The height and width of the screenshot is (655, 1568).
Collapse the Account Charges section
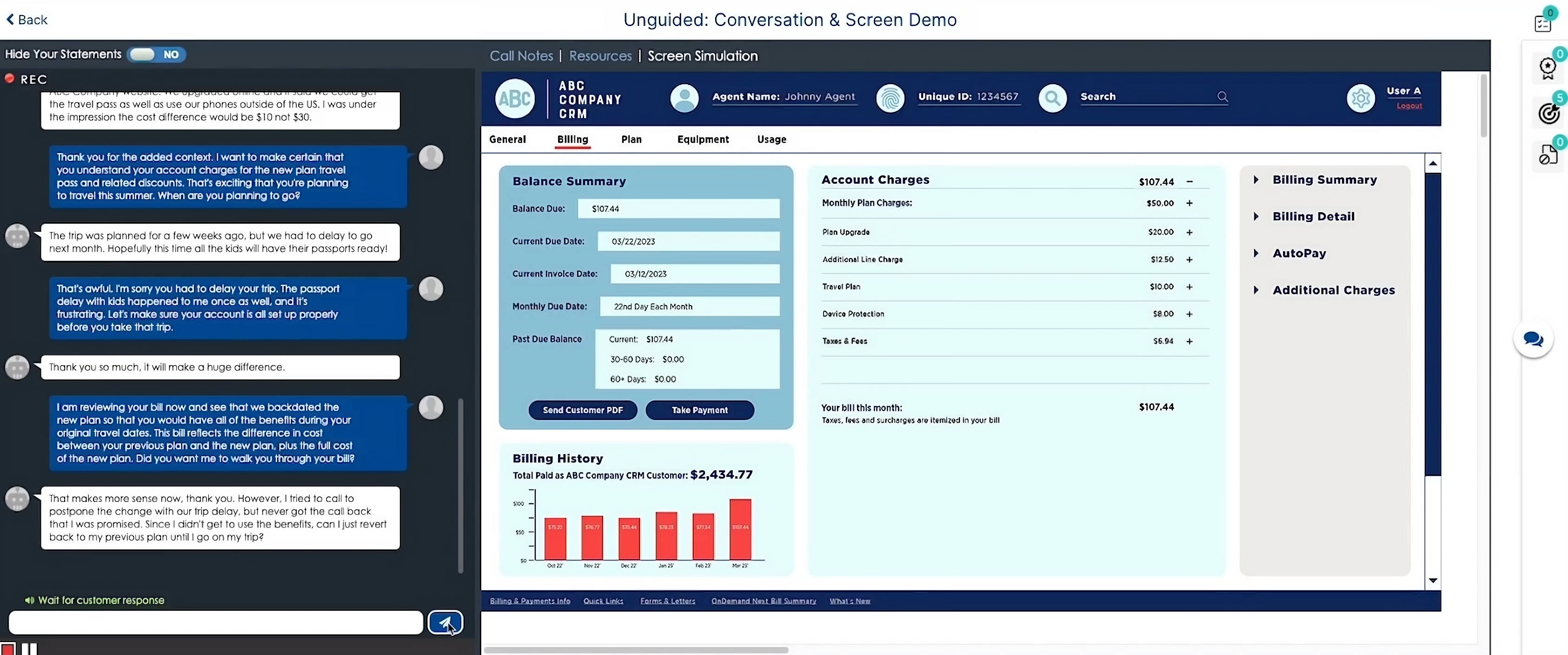(x=1189, y=181)
